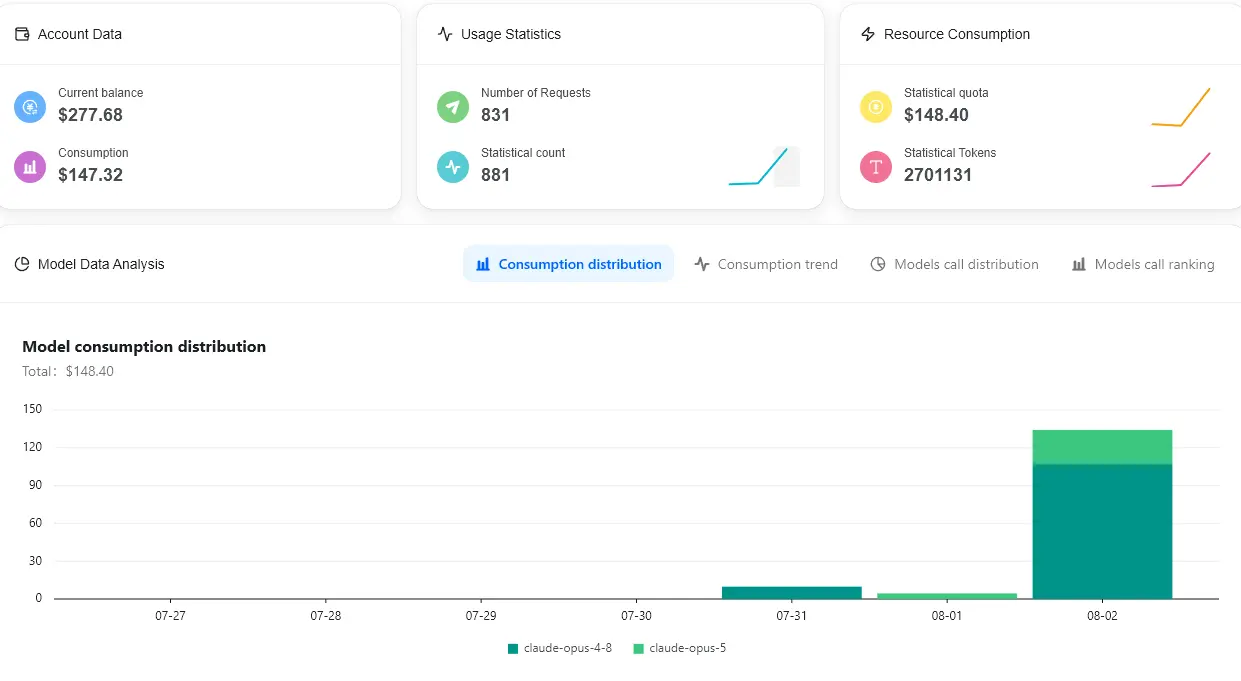Open the Models call distribution tab
The width and height of the screenshot is (1241, 681).
pyautogui.click(x=954, y=264)
